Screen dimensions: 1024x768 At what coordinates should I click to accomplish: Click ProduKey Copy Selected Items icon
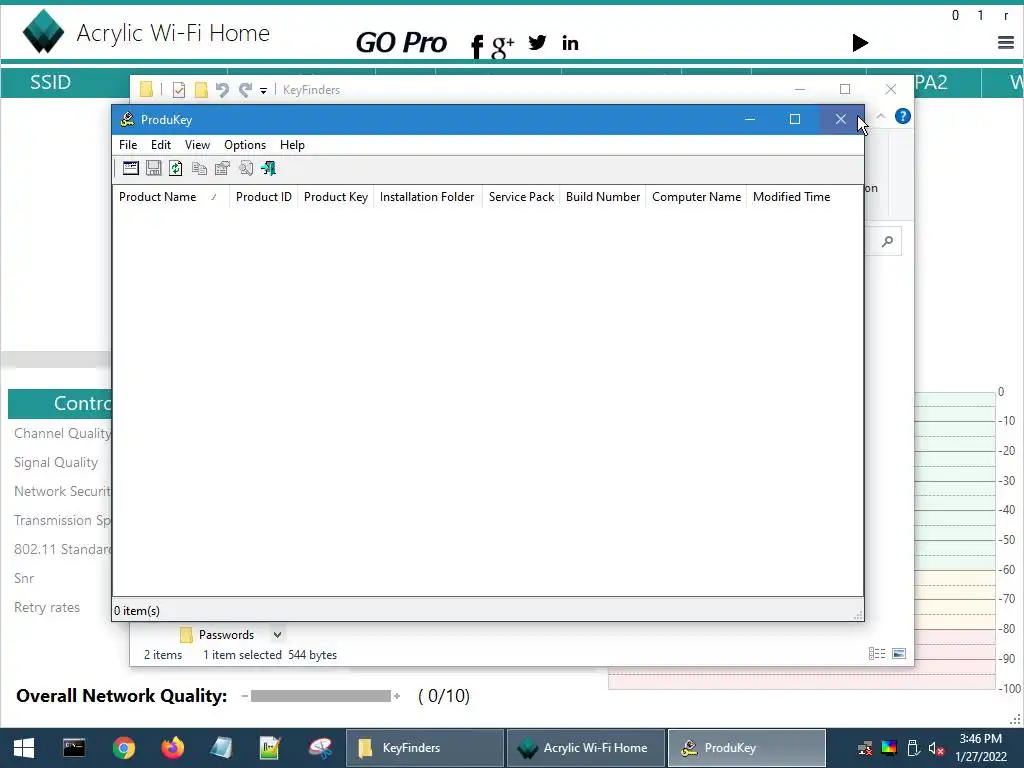coord(199,168)
